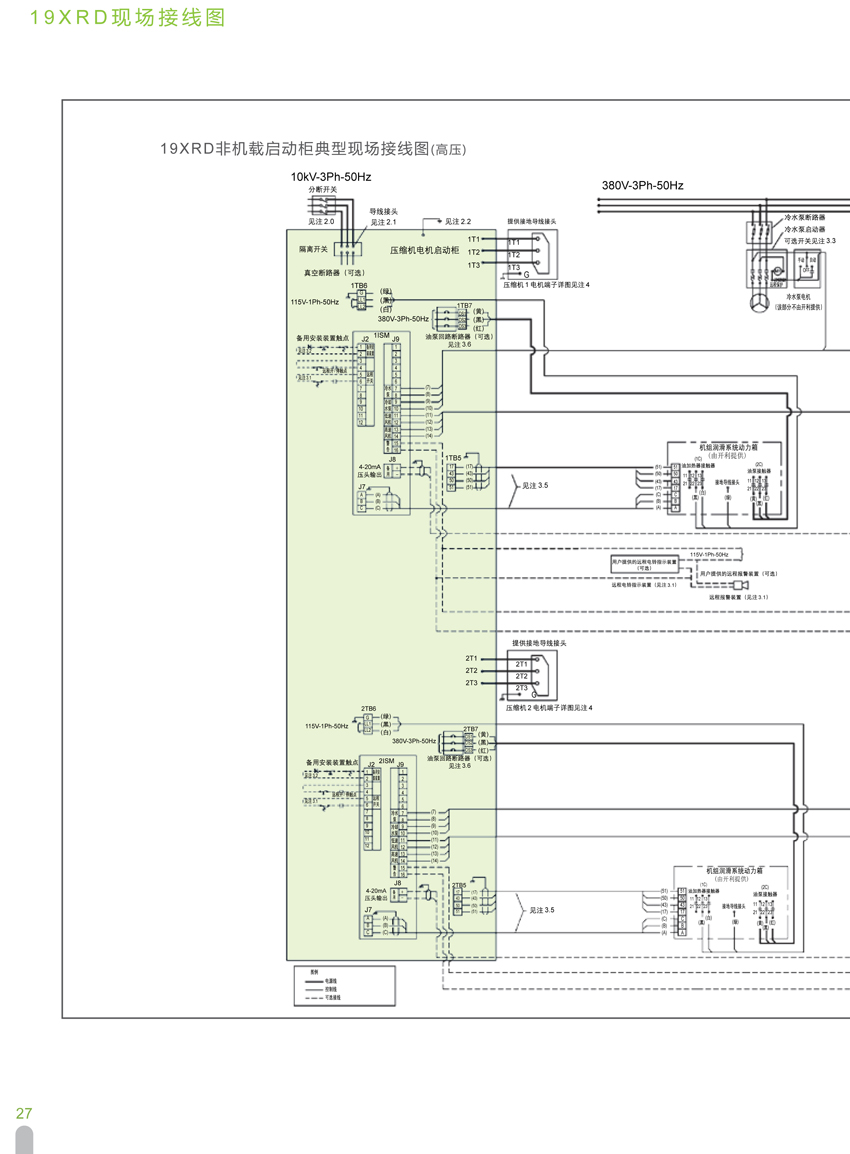The image size is (850, 1154).
Task: Click the page number 27
Action: [x=24, y=1113]
